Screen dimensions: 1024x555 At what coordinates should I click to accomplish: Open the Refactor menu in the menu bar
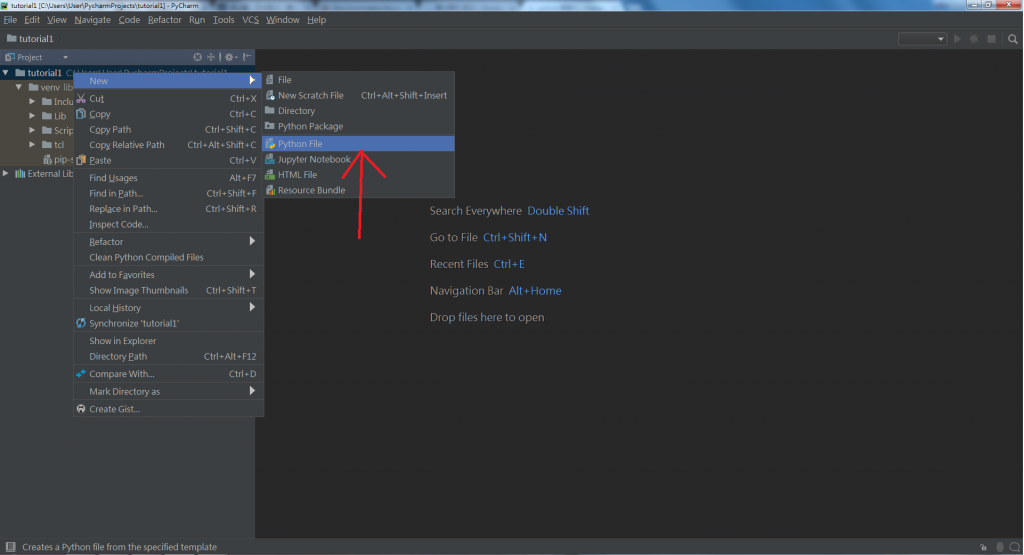pyautogui.click(x=165, y=20)
